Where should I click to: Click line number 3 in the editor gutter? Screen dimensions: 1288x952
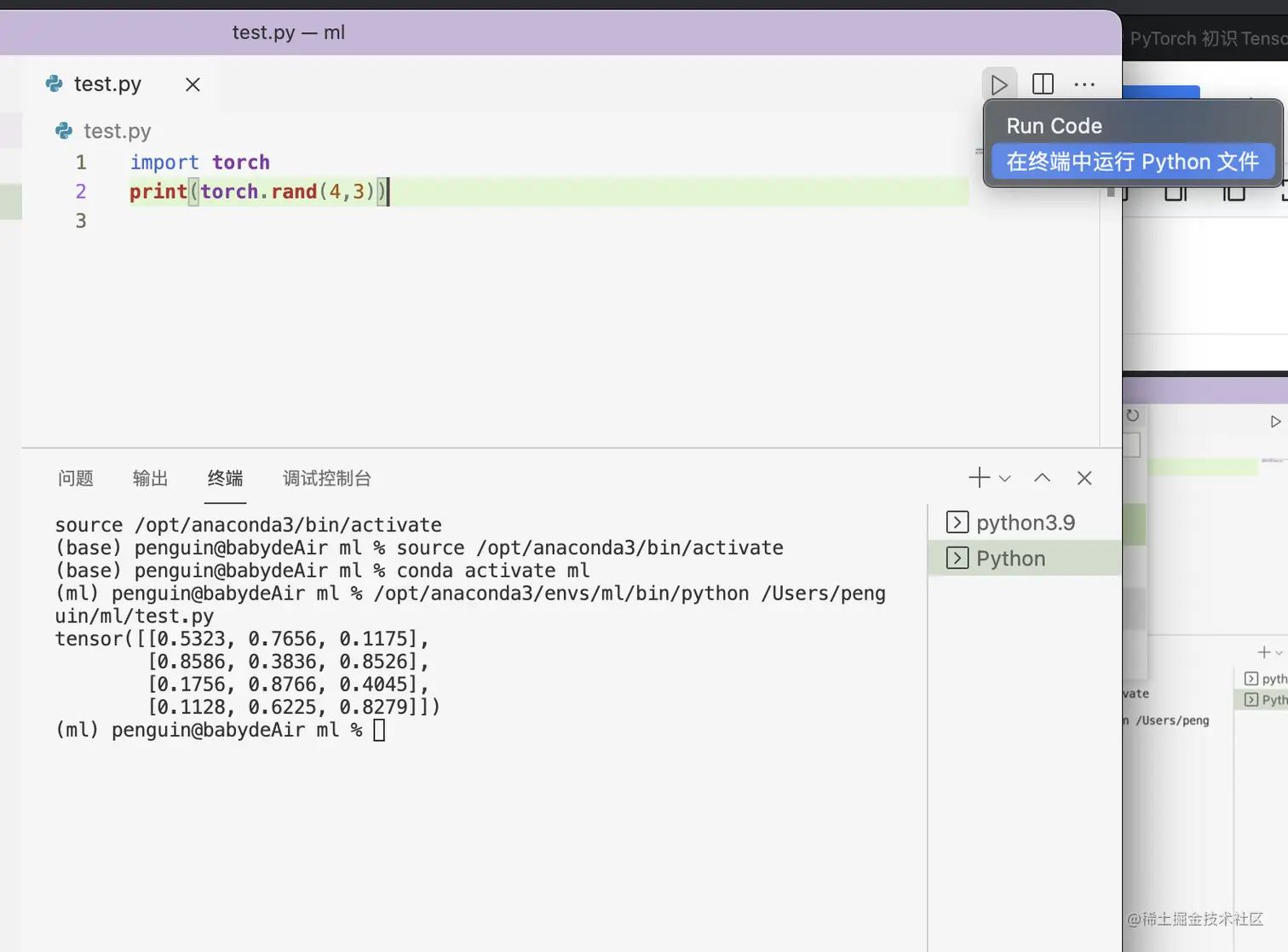81,221
